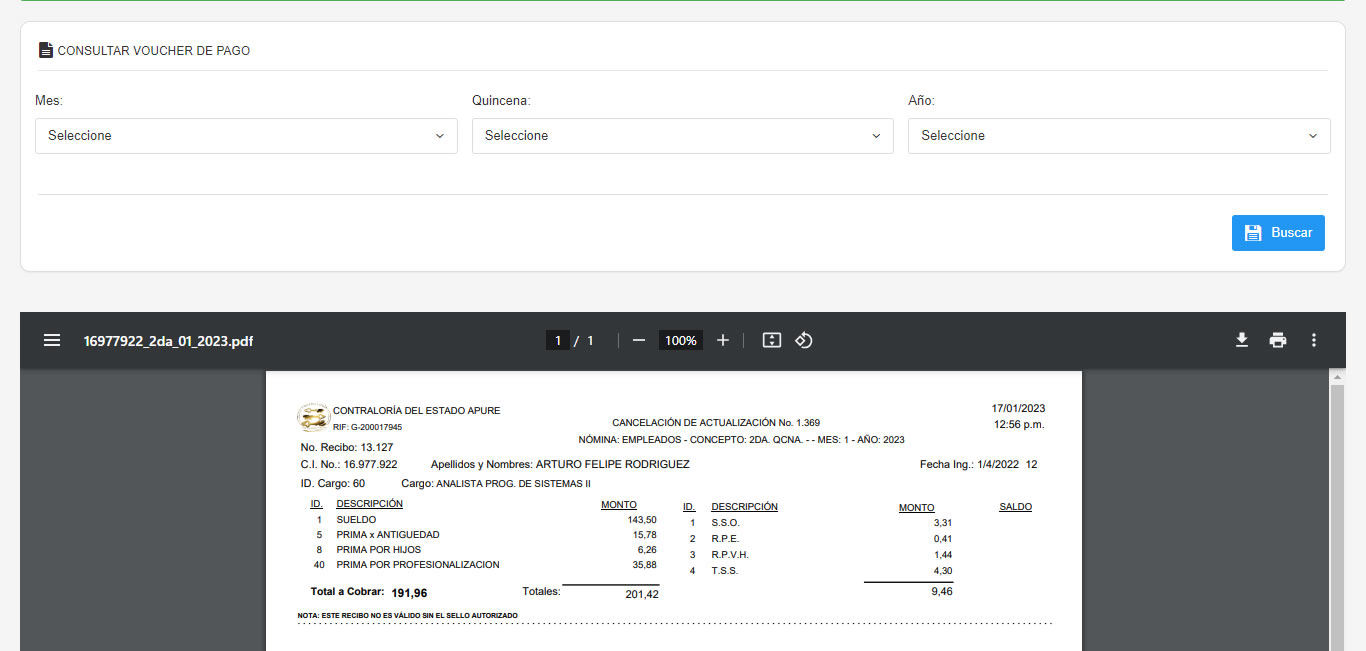Click the SALDO column header
The image size is (1366, 651).
(1015, 507)
